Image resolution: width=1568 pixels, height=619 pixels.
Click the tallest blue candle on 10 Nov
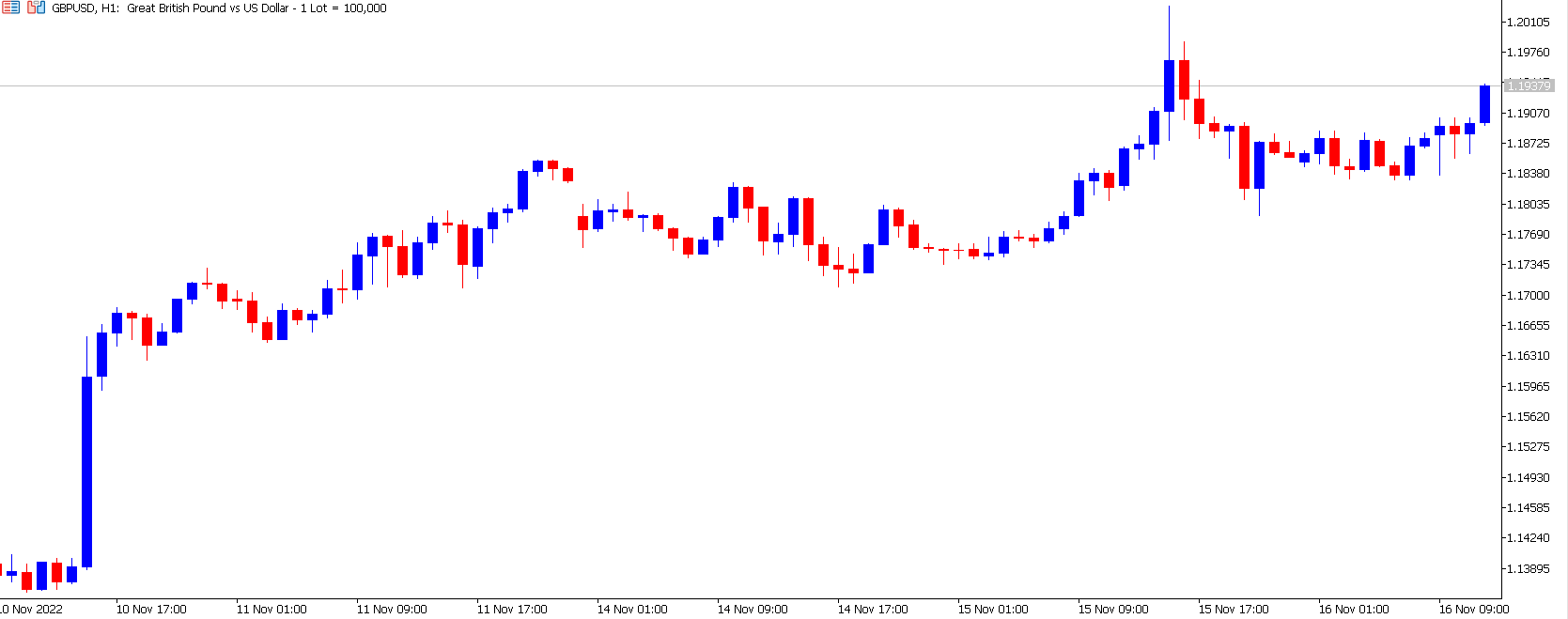click(x=86, y=472)
